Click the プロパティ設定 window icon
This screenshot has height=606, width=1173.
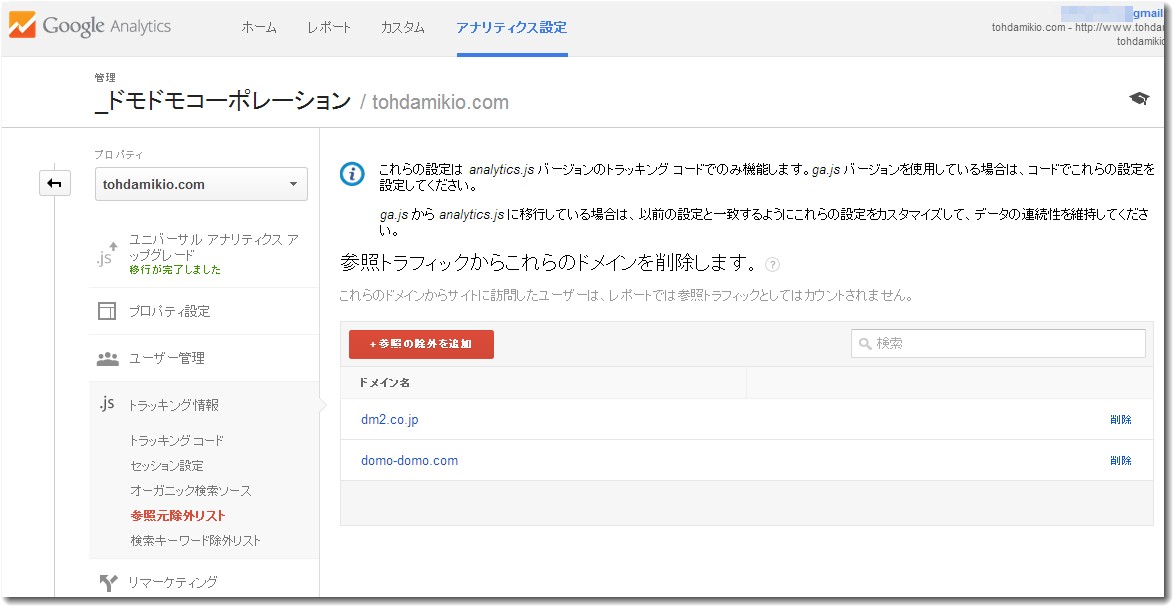(107, 311)
